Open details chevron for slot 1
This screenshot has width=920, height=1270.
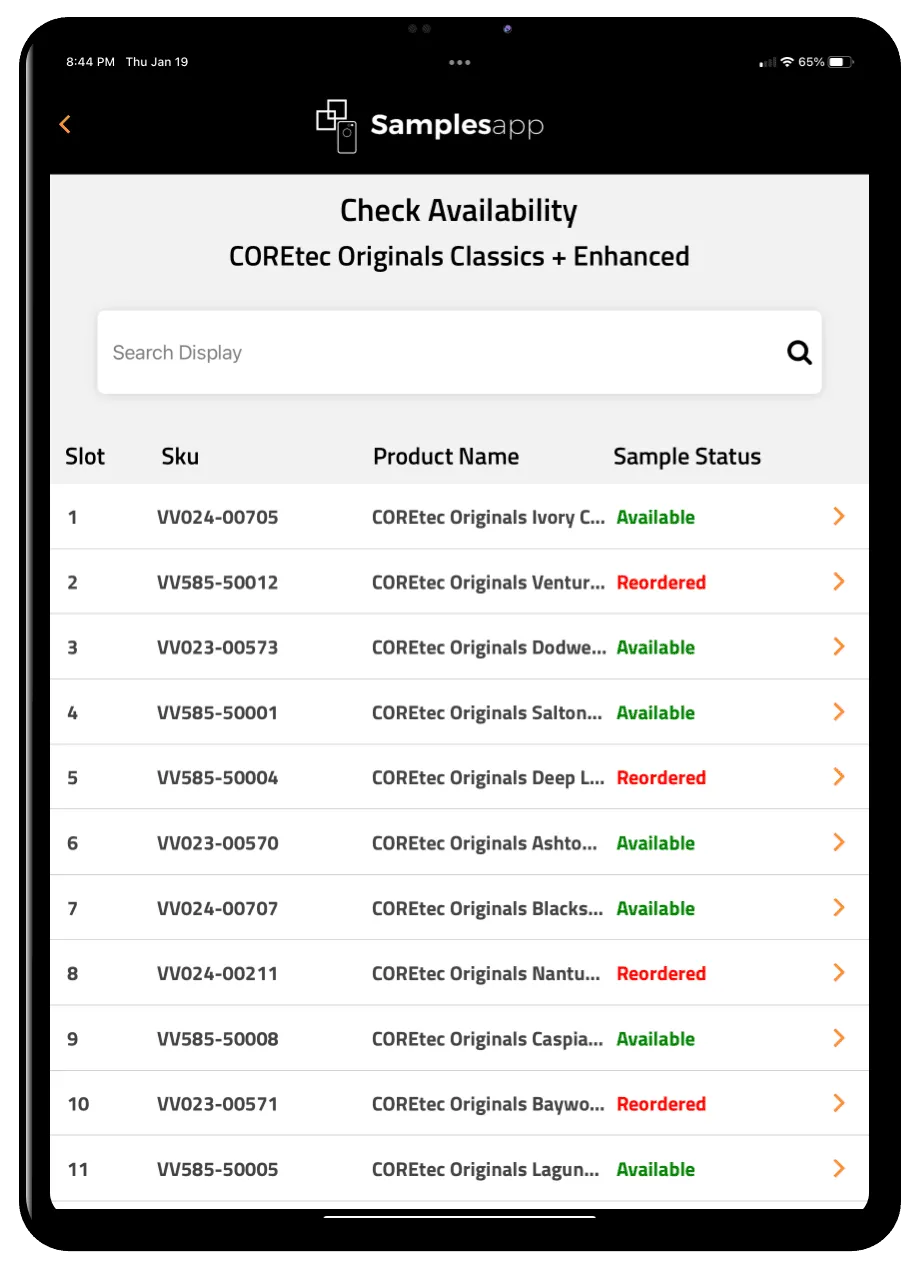[838, 516]
